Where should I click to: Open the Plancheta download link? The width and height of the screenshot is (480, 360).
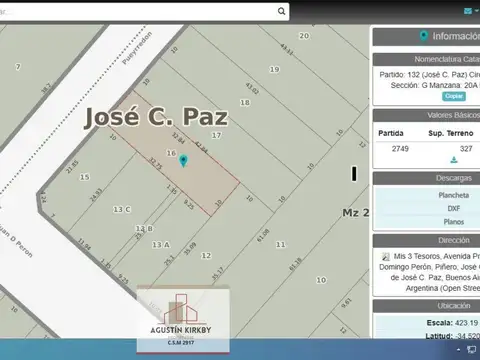pyautogui.click(x=454, y=195)
